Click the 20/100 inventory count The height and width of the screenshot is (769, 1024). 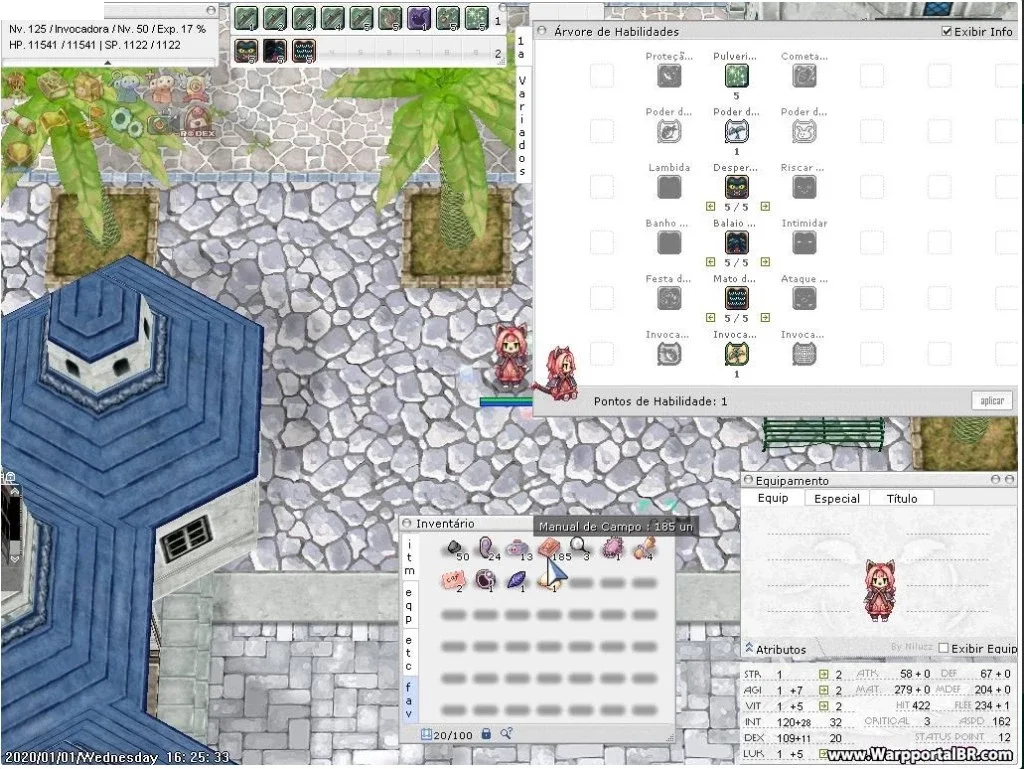click(x=453, y=735)
